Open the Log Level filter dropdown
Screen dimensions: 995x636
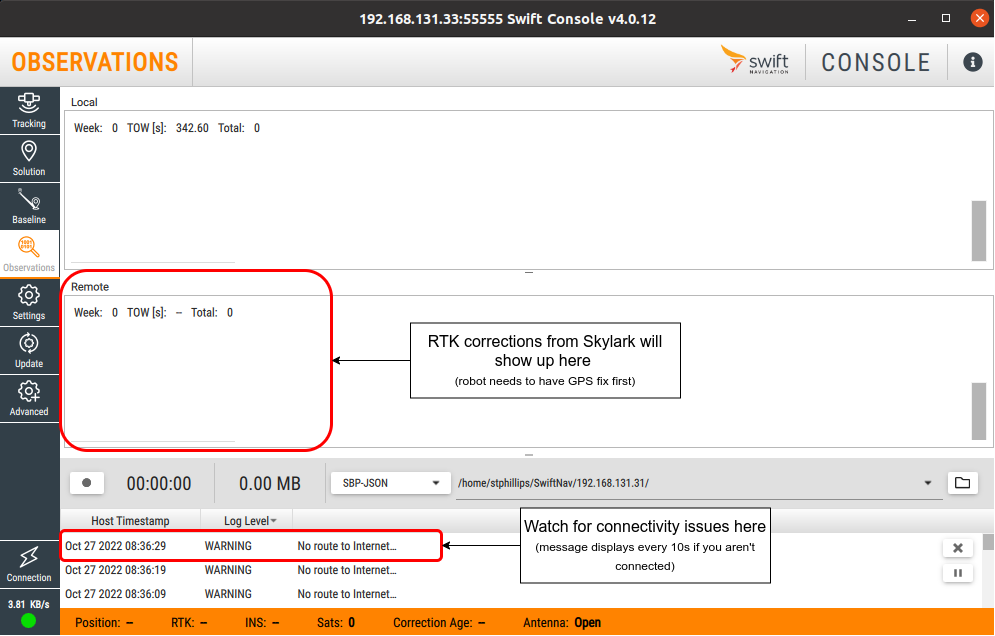(x=250, y=520)
